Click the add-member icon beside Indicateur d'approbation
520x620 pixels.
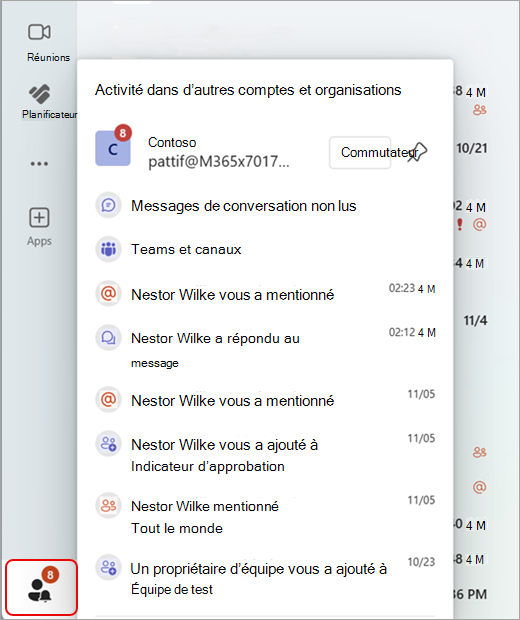tap(108, 444)
